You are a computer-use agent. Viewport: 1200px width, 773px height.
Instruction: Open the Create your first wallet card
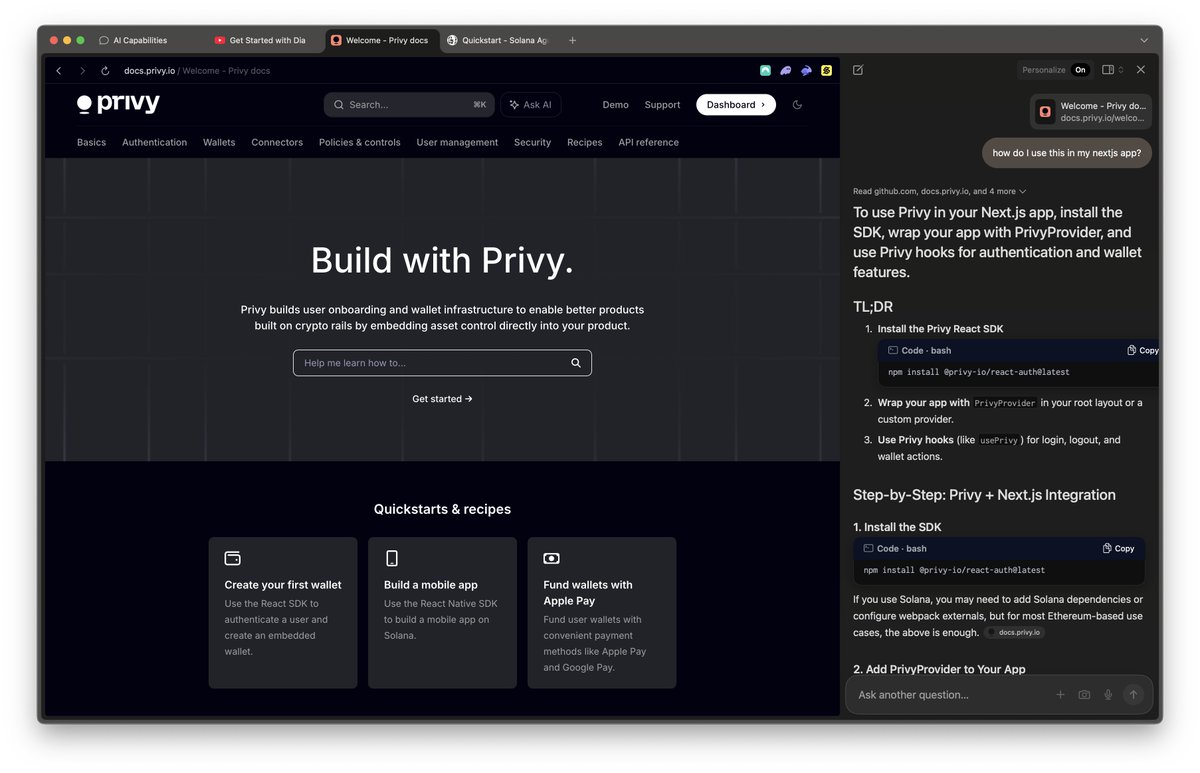[x=283, y=613]
